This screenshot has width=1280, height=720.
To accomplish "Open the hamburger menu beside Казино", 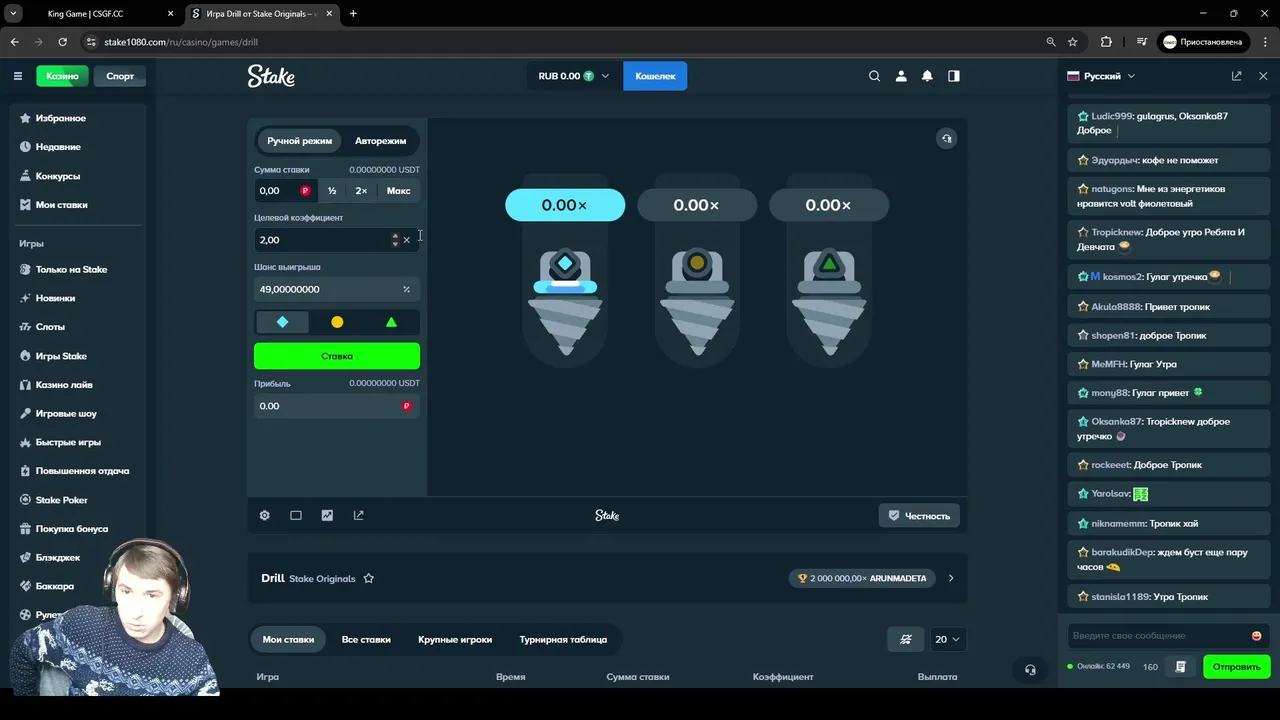I will pyautogui.click(x=17, y=76).
